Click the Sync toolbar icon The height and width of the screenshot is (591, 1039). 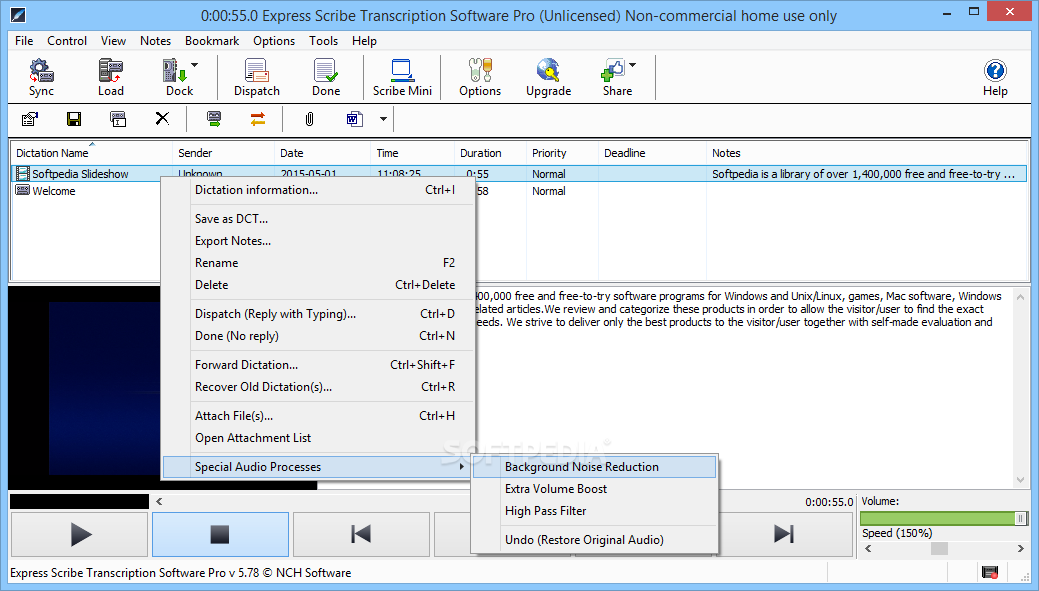(x=41, y=78)
